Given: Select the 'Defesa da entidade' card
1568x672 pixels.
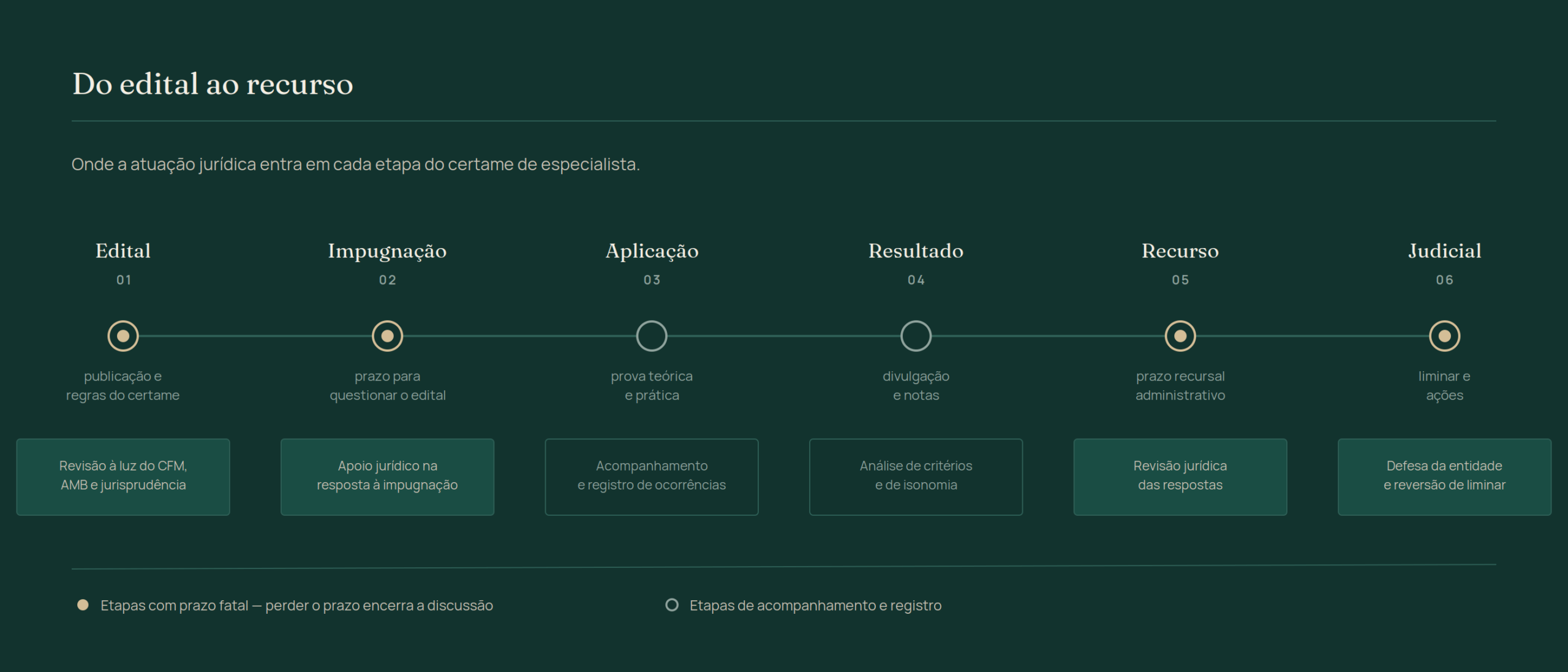Looking at the screenshot, I should click(1444, 477).
